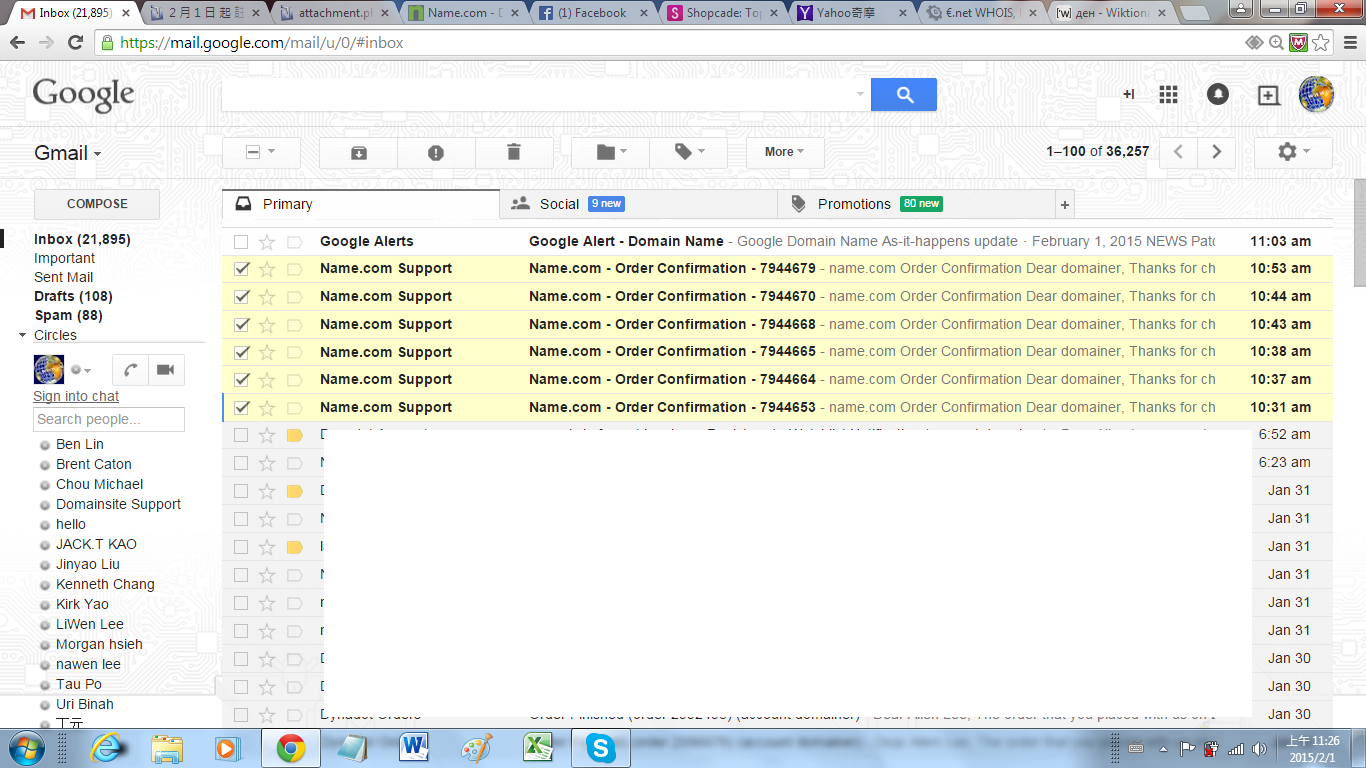Screen dimensions: 1366x768
Task: Go to next page of emails
Action: click(x=1216, y=152)
